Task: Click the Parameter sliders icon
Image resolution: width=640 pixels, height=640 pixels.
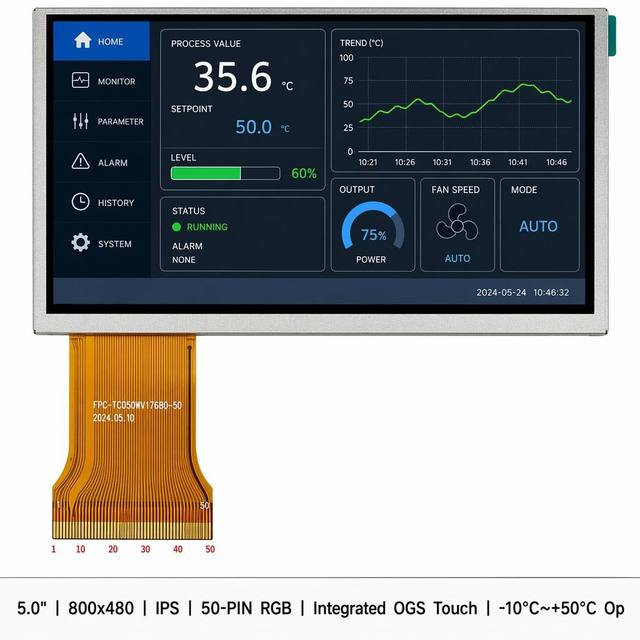Action: click(x=80, y=121)
